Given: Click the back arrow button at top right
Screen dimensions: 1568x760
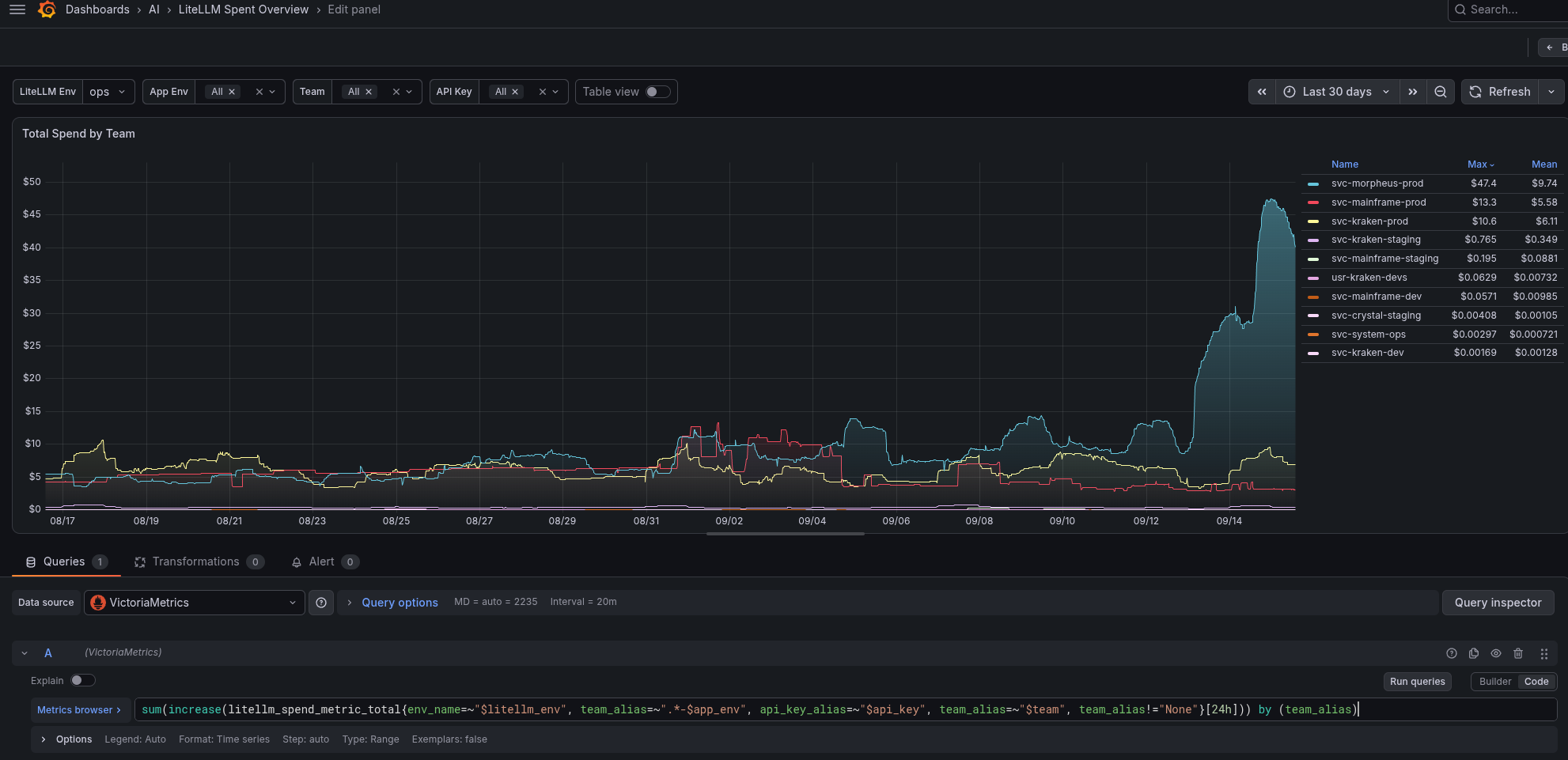Looking at the screenshot, I should pyautogui.click(x=1552, y=47).
